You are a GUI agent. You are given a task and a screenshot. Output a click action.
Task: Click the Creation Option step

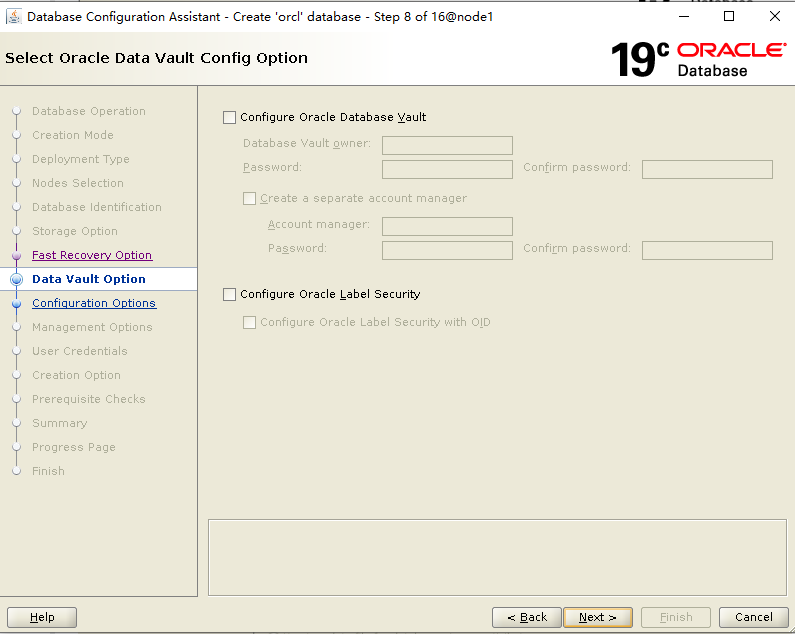76,375
